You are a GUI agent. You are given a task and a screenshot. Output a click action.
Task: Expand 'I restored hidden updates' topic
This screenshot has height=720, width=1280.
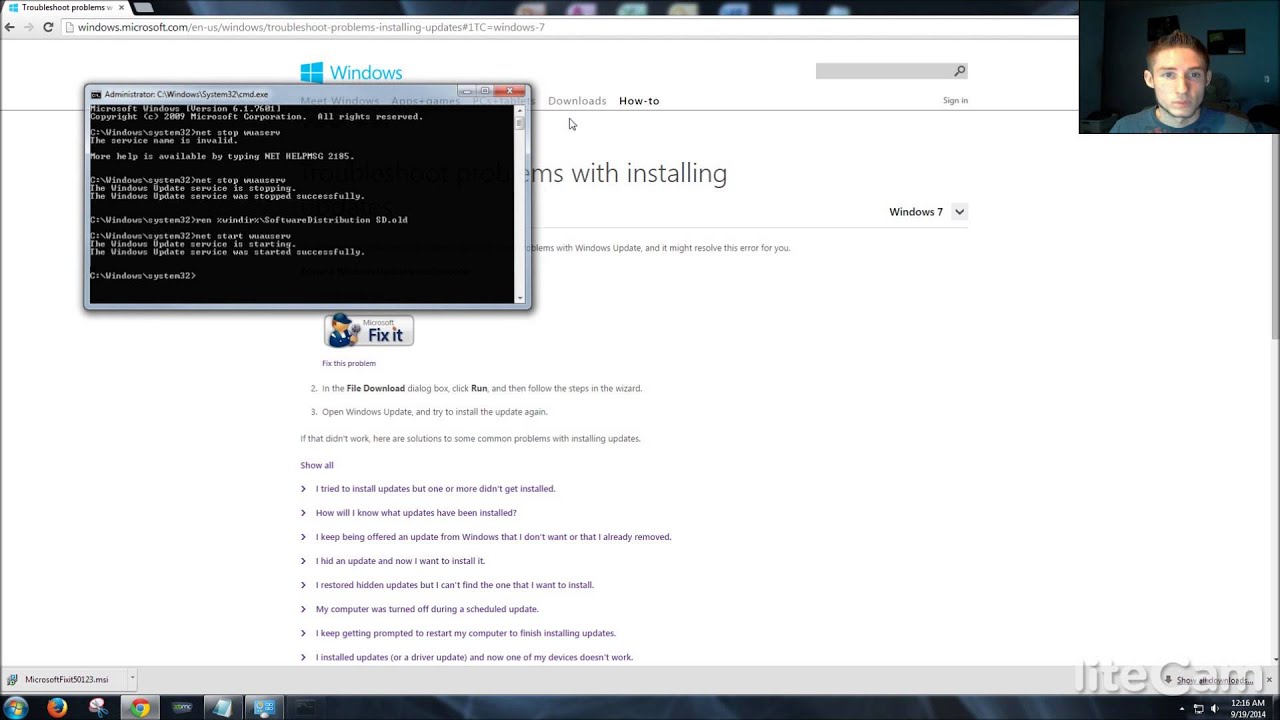455,585
